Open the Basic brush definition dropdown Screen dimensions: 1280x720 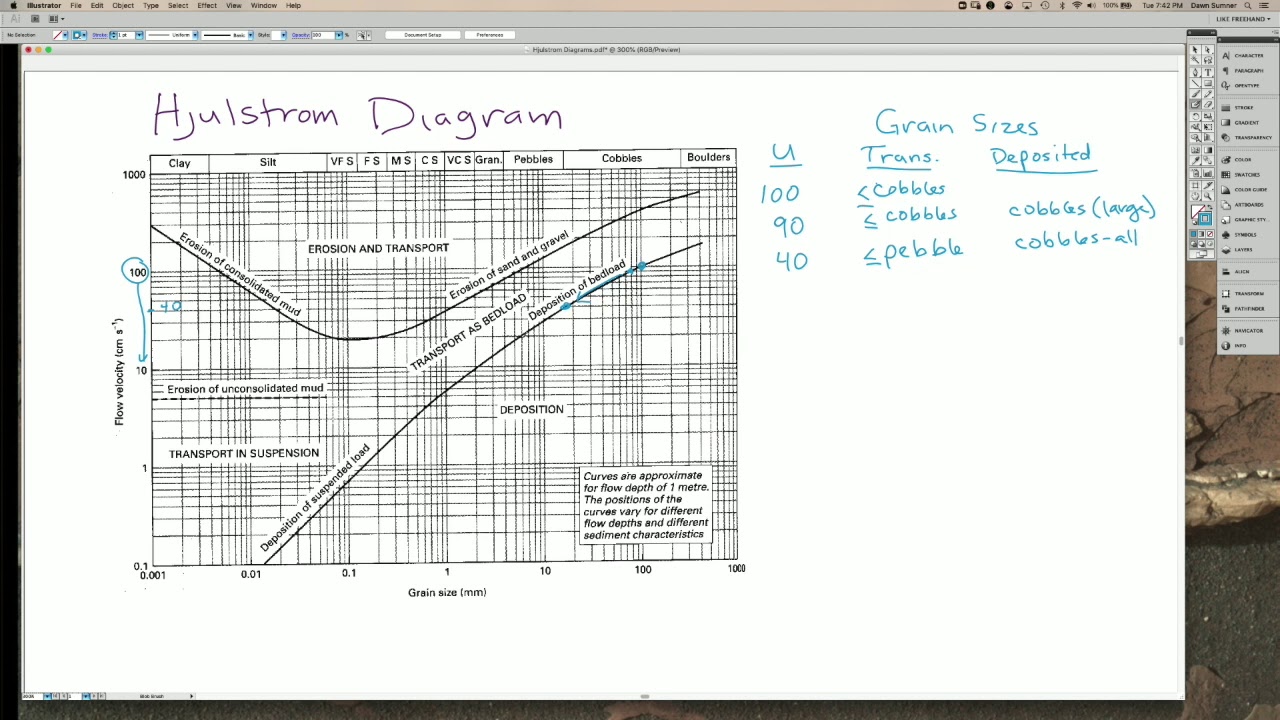point(250,35)
